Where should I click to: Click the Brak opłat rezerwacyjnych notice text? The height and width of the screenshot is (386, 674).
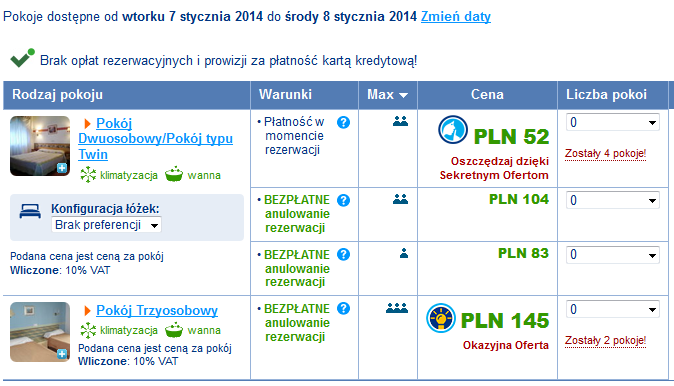point(229,61)
